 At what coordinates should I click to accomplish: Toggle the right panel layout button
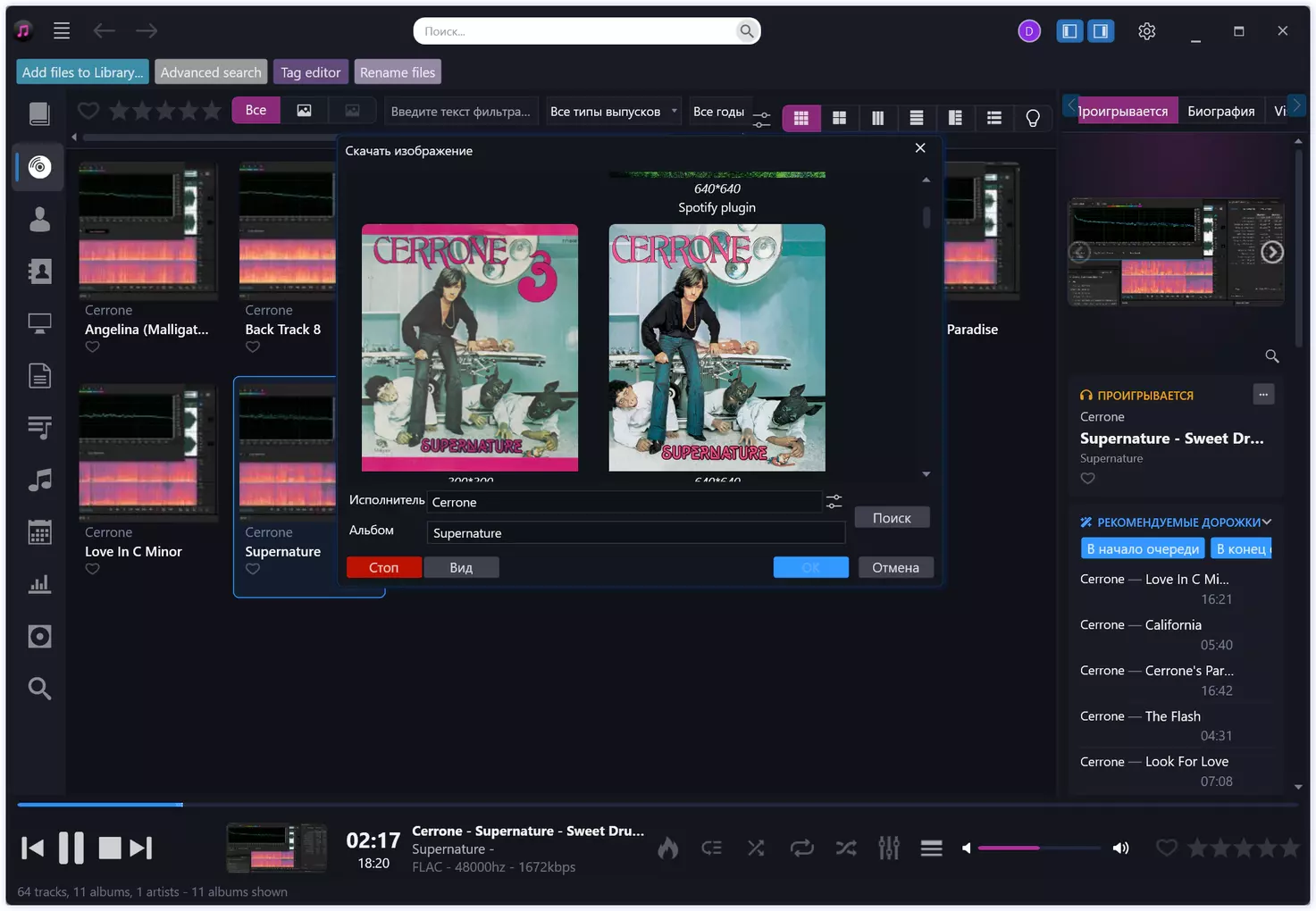1101,31
